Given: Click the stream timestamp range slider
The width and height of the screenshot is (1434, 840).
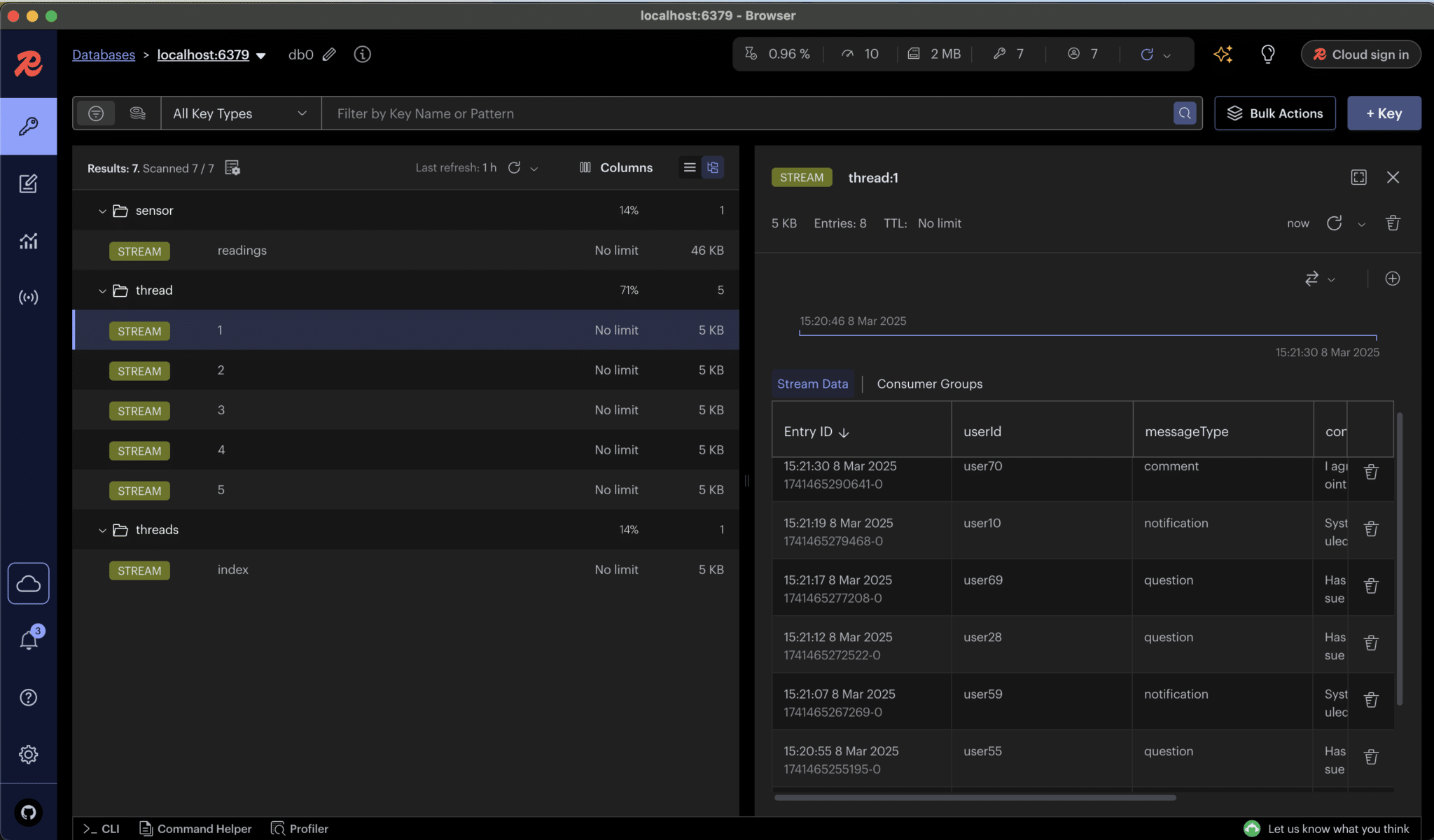Looking at the screenshot, I should coord(1087,335).
